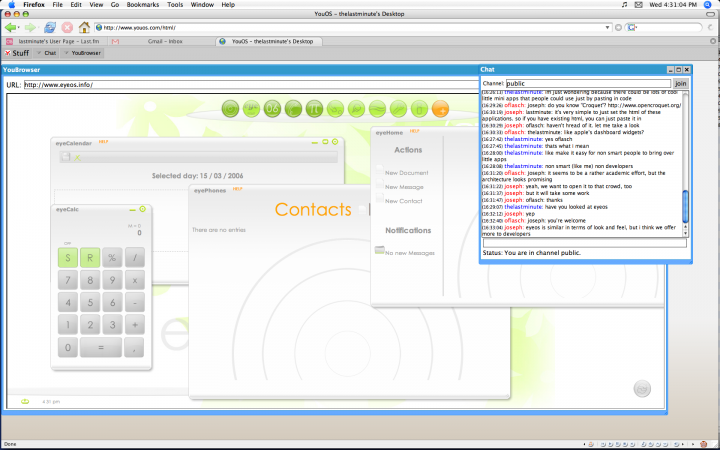The width and height of the screenshot is (720, 450).
Task: Switch to the Last.fm User Page tab
Action: (55, 41)
